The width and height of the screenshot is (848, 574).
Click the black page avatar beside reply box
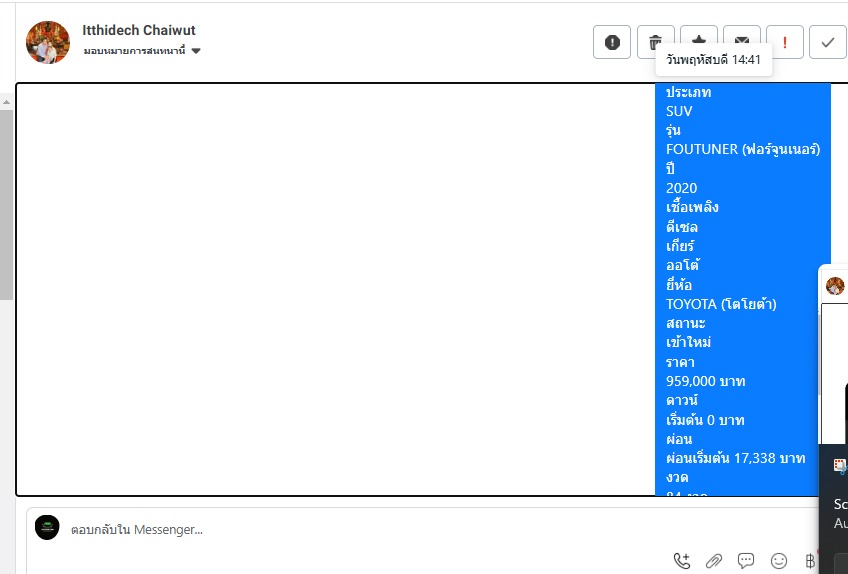pyautogui.click(x=47, y=527)
